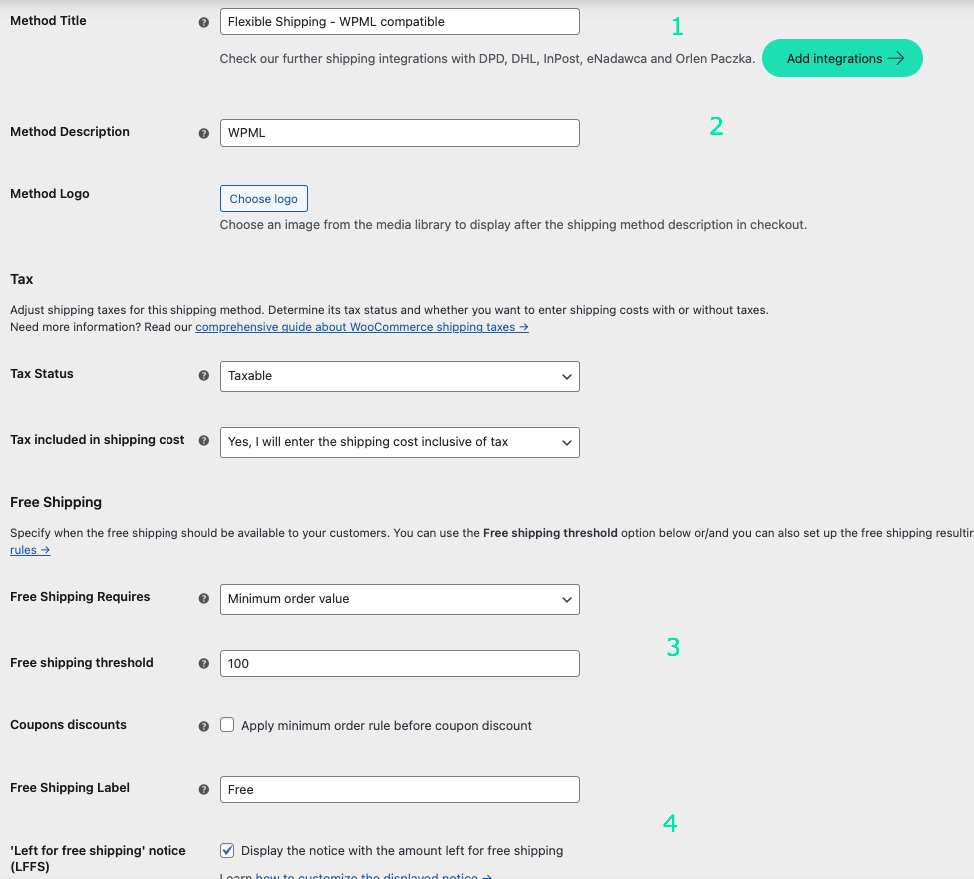Image resolution: width=974 pixels, height=879 pixels.
Task: Open the Tax Status dropdown
Action: coord(399,376)
